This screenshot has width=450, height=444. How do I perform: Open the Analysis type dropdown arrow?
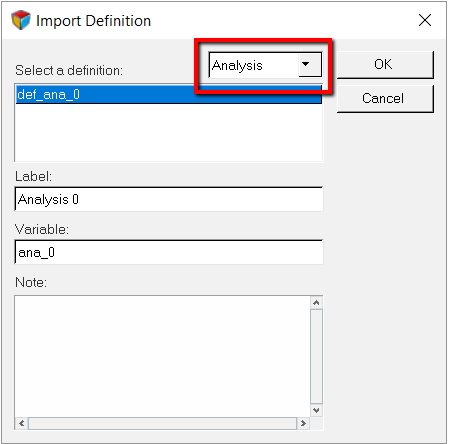point(310,64)
